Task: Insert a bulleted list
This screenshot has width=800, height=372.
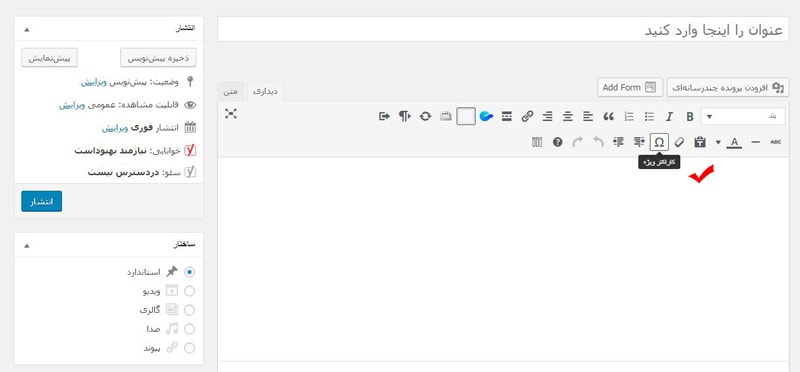Action: point(649,117)
